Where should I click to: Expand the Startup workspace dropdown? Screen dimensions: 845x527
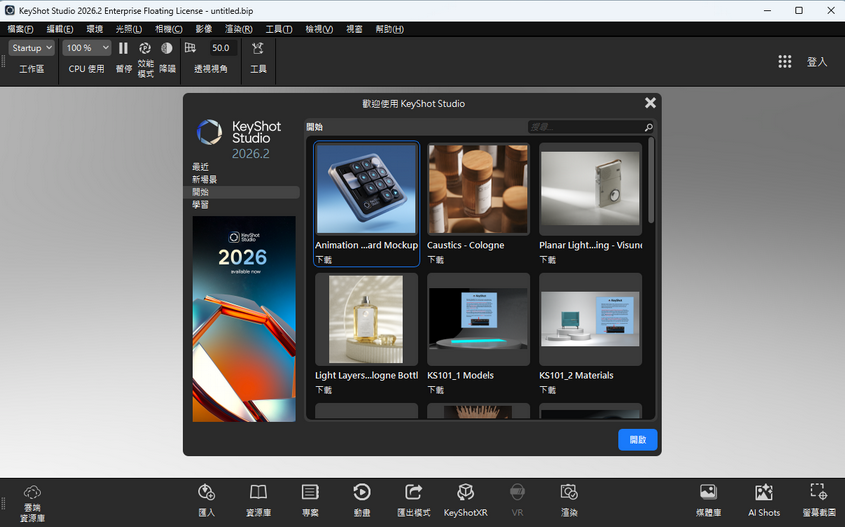coord(32,48)
